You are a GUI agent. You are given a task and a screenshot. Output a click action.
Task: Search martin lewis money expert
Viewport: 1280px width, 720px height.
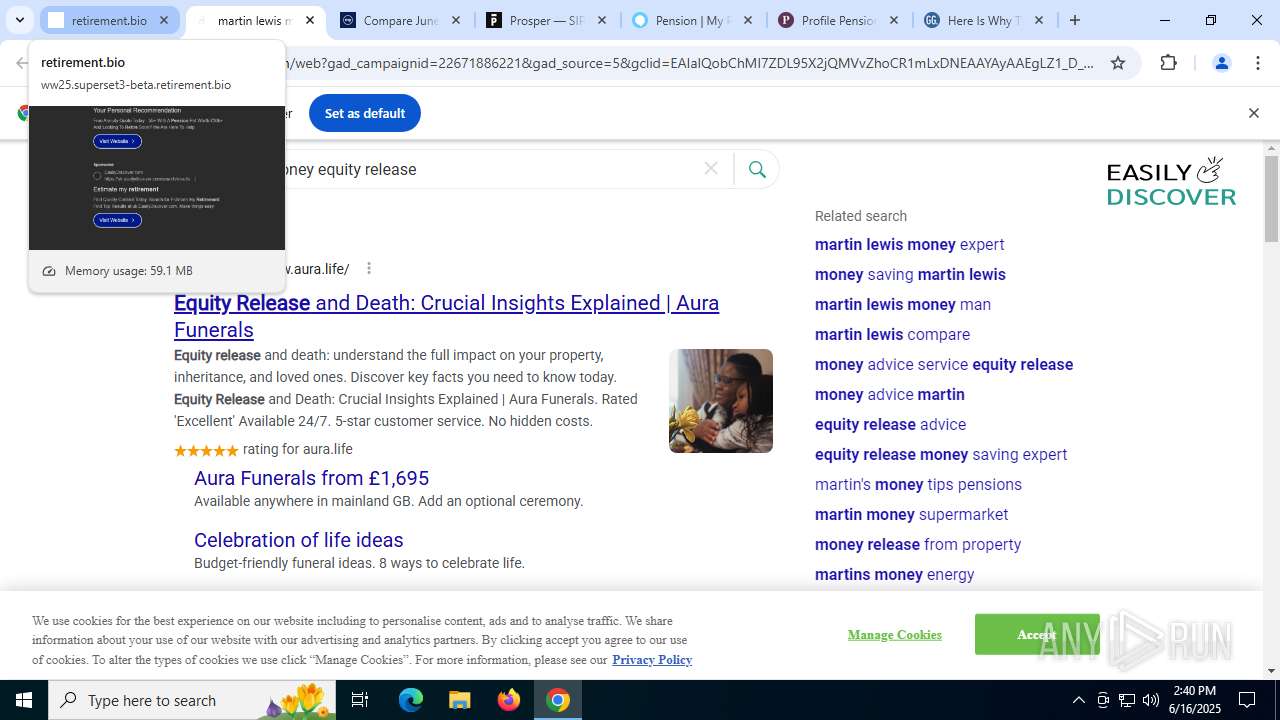909,244
